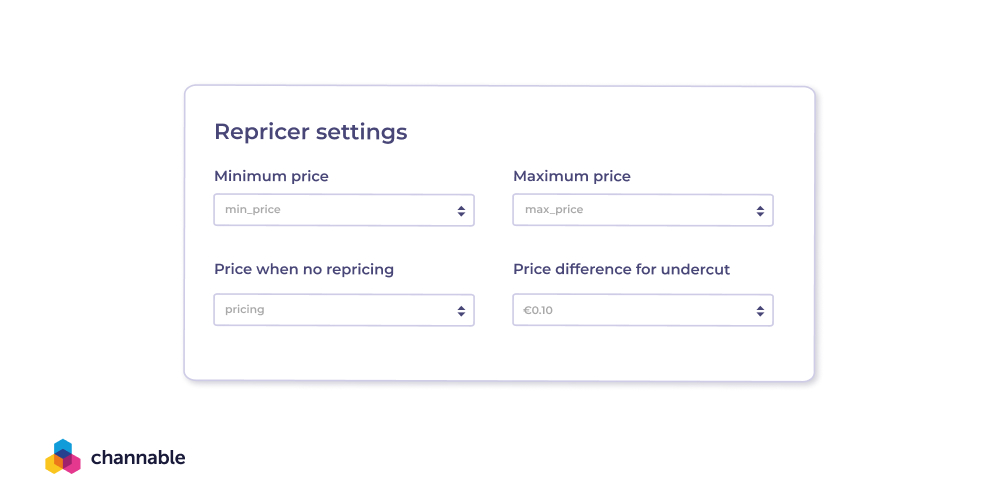This screenshot has height=500, width=1000.
Task: Click the Maximum price label
Action: (572, 176)
